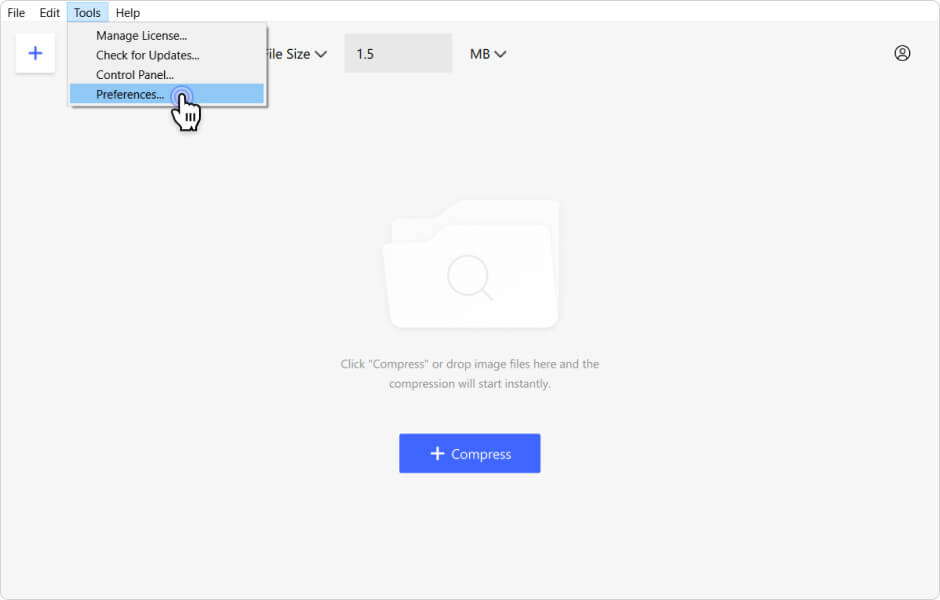Open the Help menu
This screenshot has width=940, height=600.
point(128,13)
